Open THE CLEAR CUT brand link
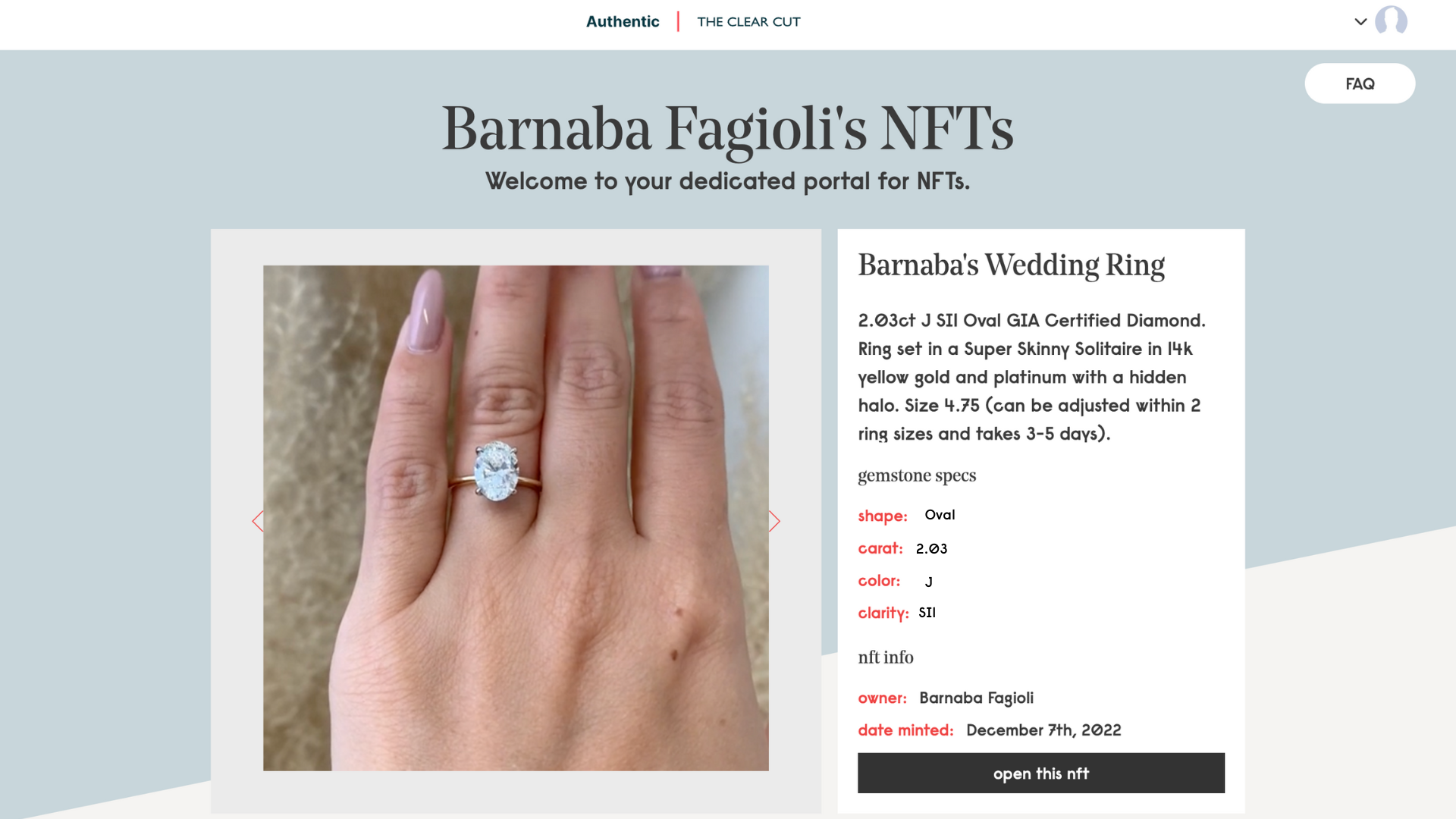 pos(748,22)
